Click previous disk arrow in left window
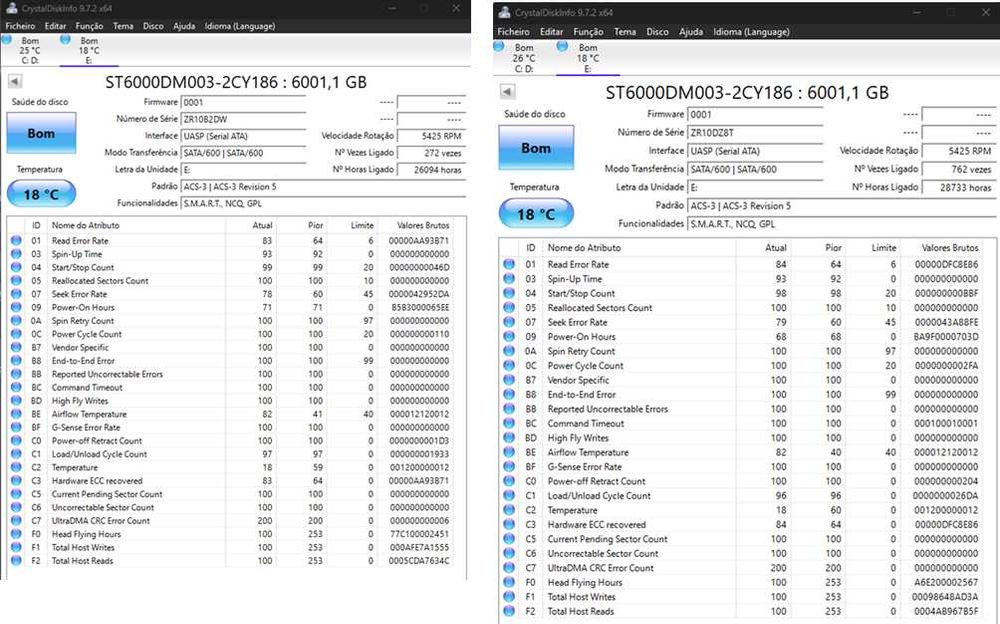Screen dimensions: 1000x624 [x=15, y=81]
